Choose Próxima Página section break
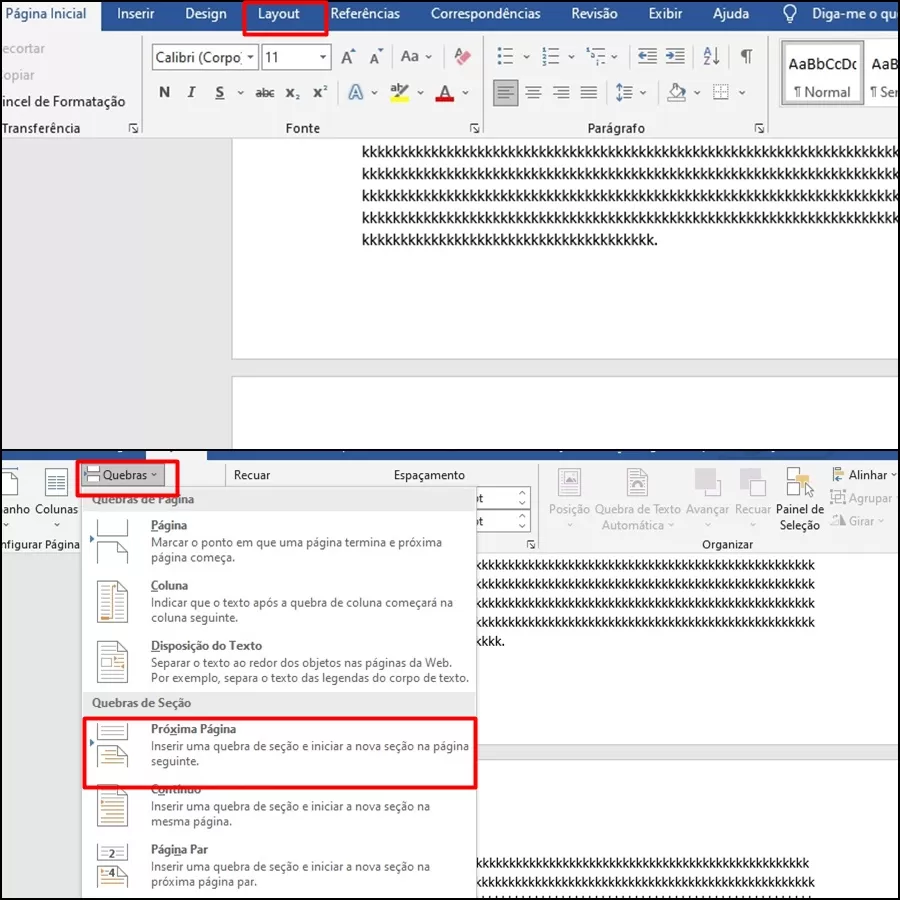The image size is (900, 900). click(280, 746)
